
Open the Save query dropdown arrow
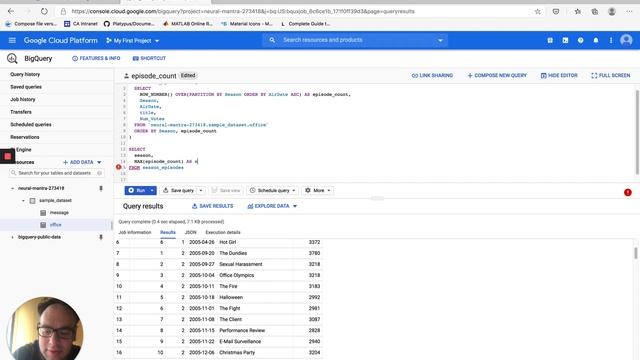[x=201, y=191]
